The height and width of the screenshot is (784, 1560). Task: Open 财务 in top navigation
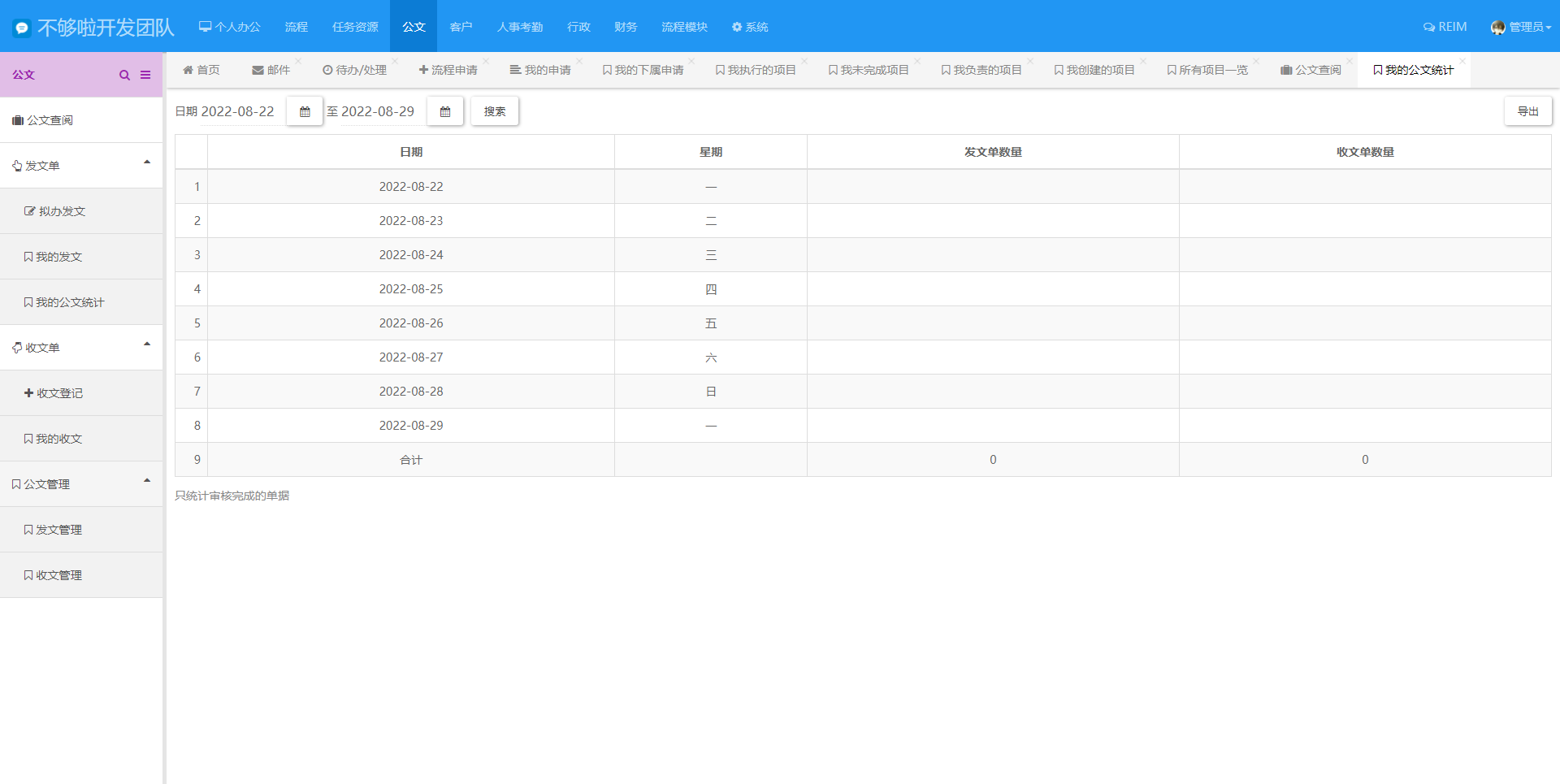pos(626,27)
